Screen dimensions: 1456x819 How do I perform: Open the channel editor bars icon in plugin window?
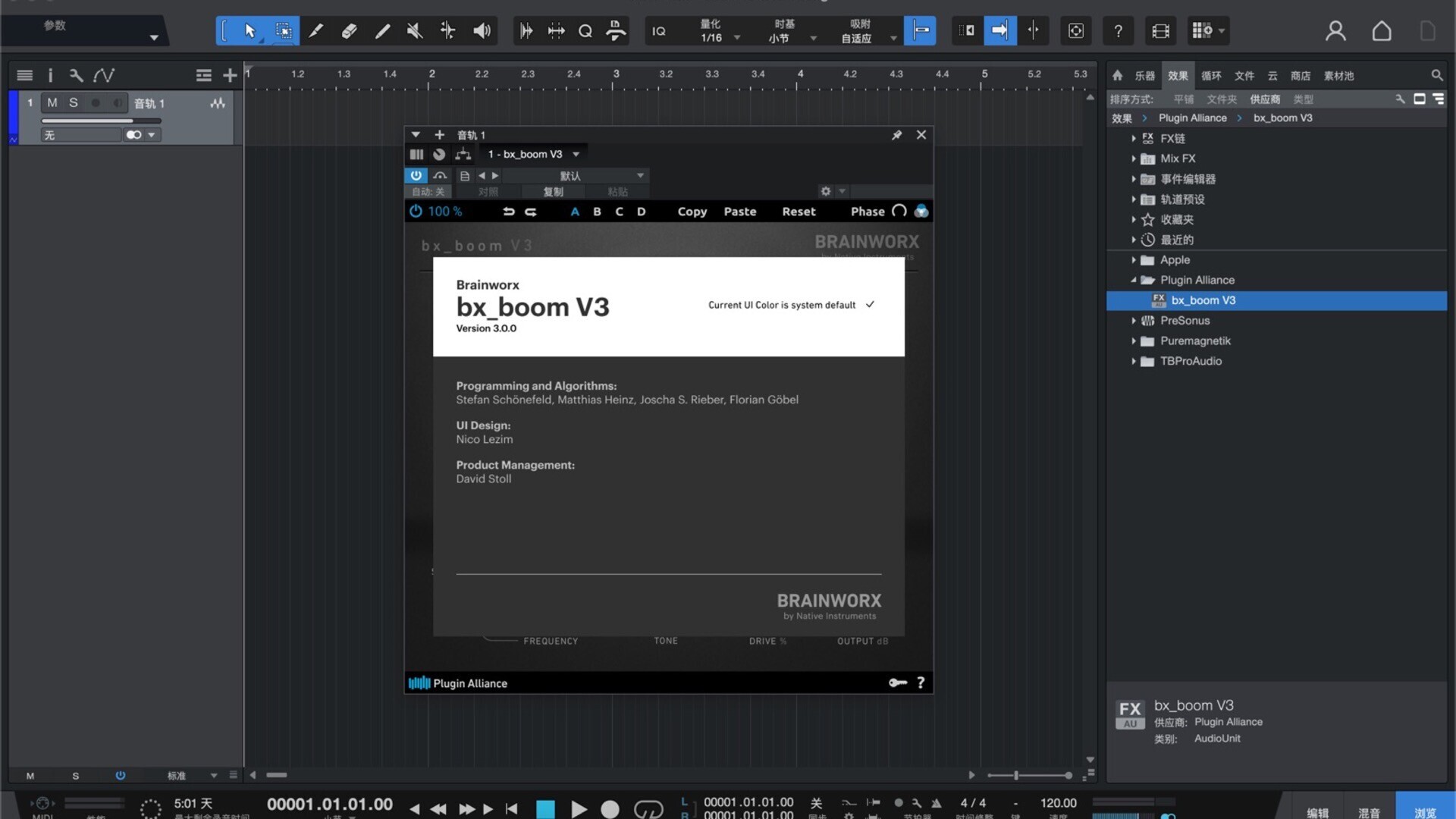416,154
